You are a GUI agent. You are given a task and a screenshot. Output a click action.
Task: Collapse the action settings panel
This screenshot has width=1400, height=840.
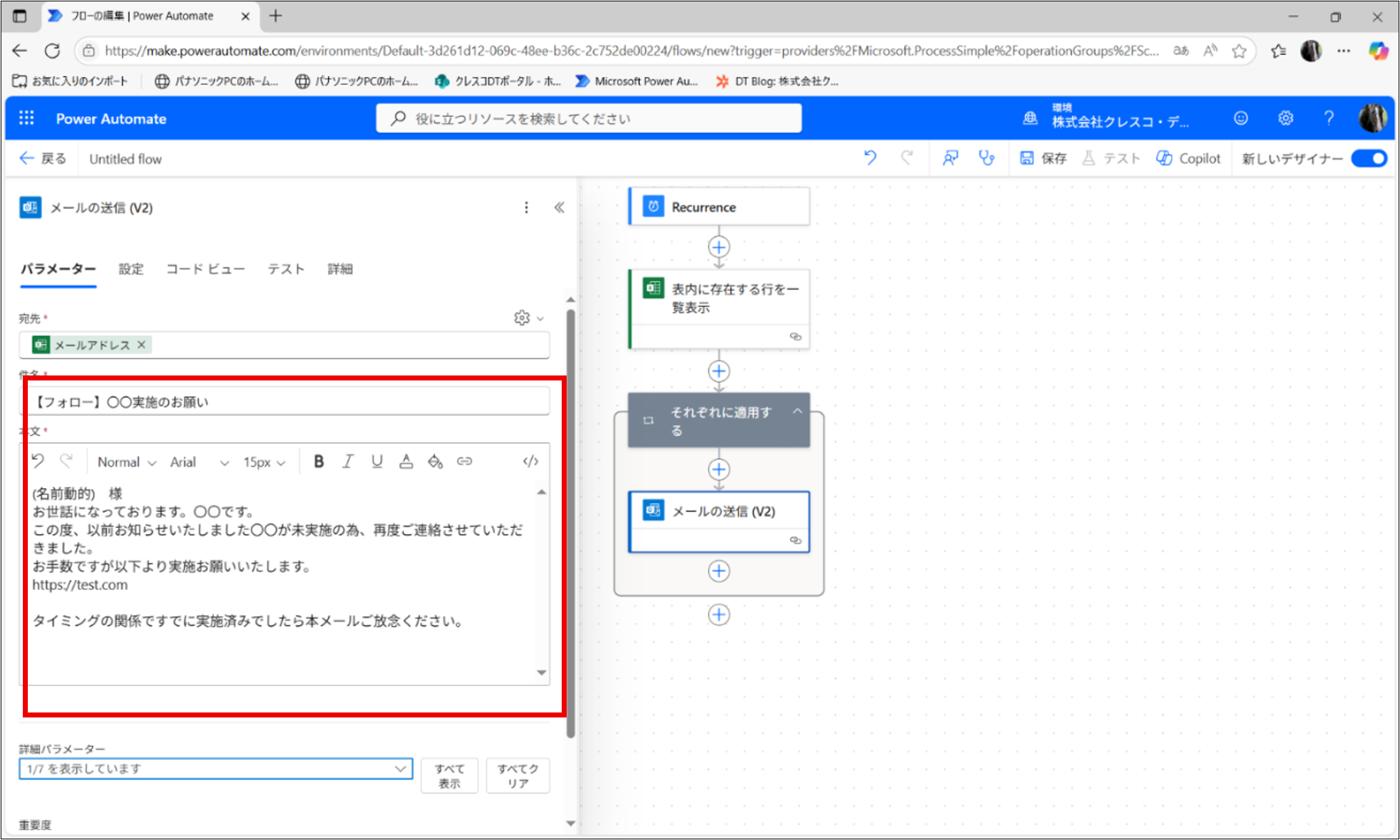(x=560, y=207)
